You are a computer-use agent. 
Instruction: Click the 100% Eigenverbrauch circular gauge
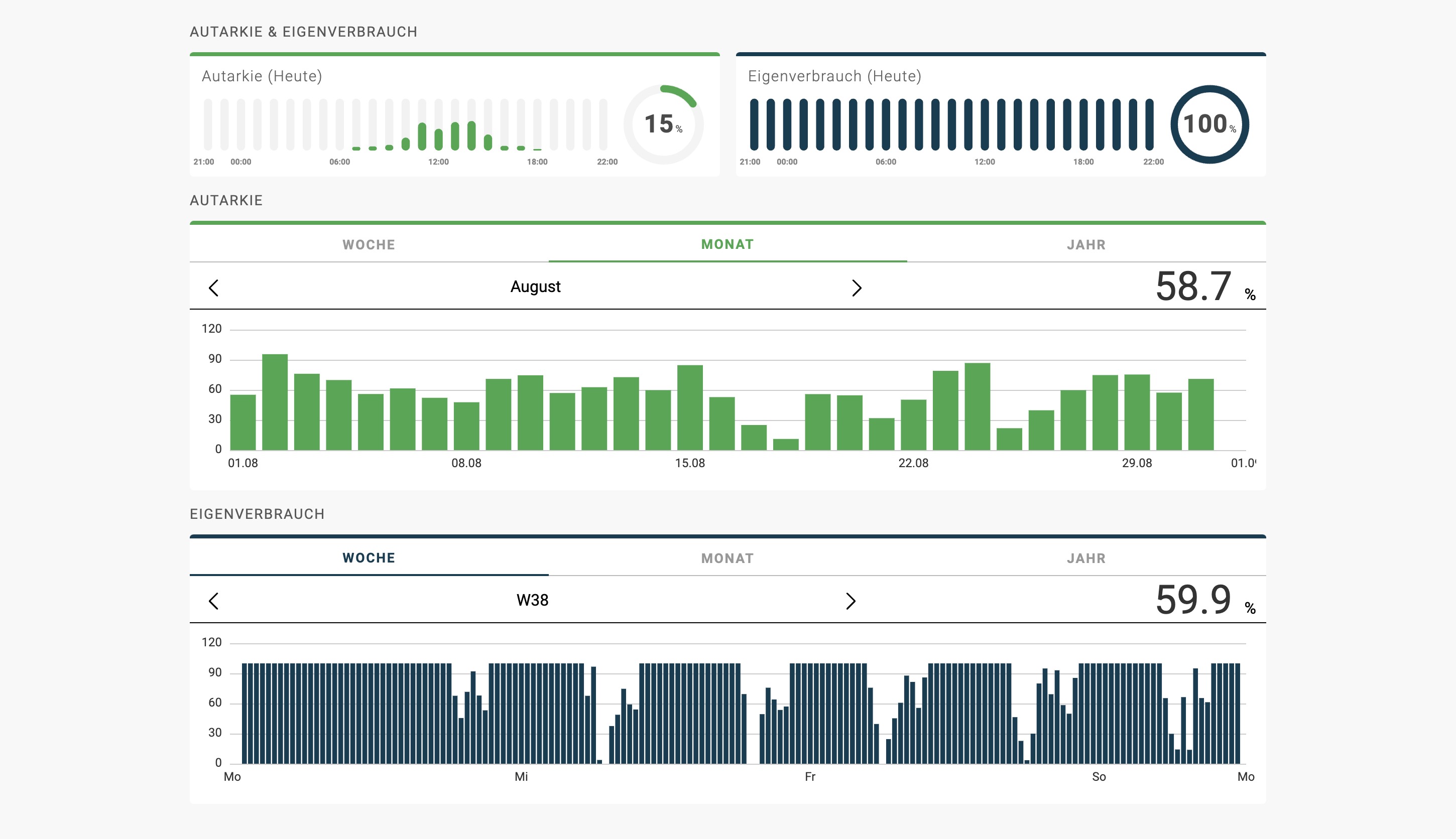tap(1209, 124)
